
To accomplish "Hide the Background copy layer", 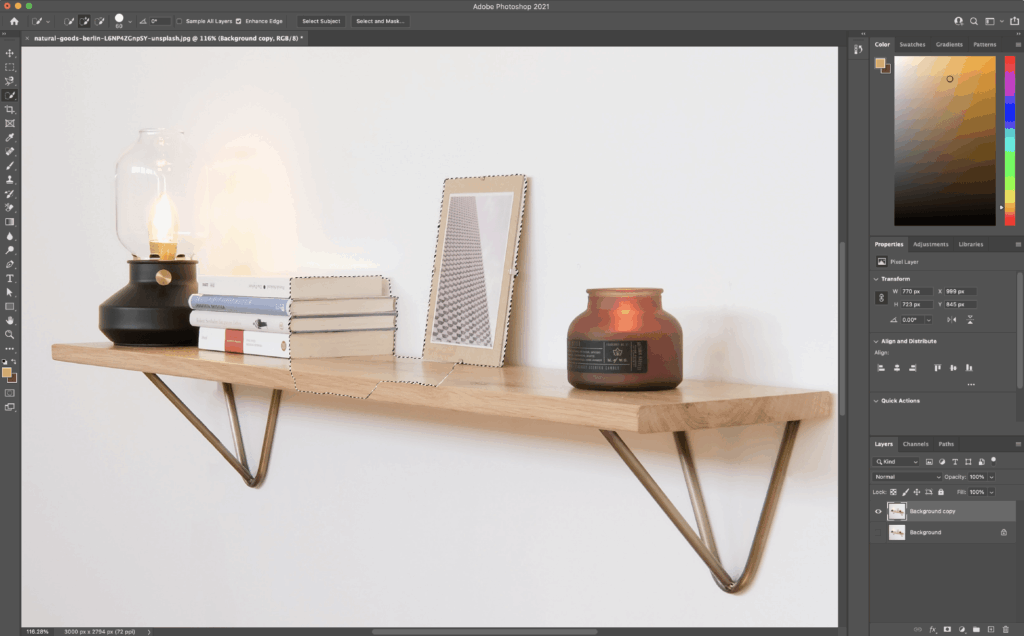I will (x=878, y=511).
